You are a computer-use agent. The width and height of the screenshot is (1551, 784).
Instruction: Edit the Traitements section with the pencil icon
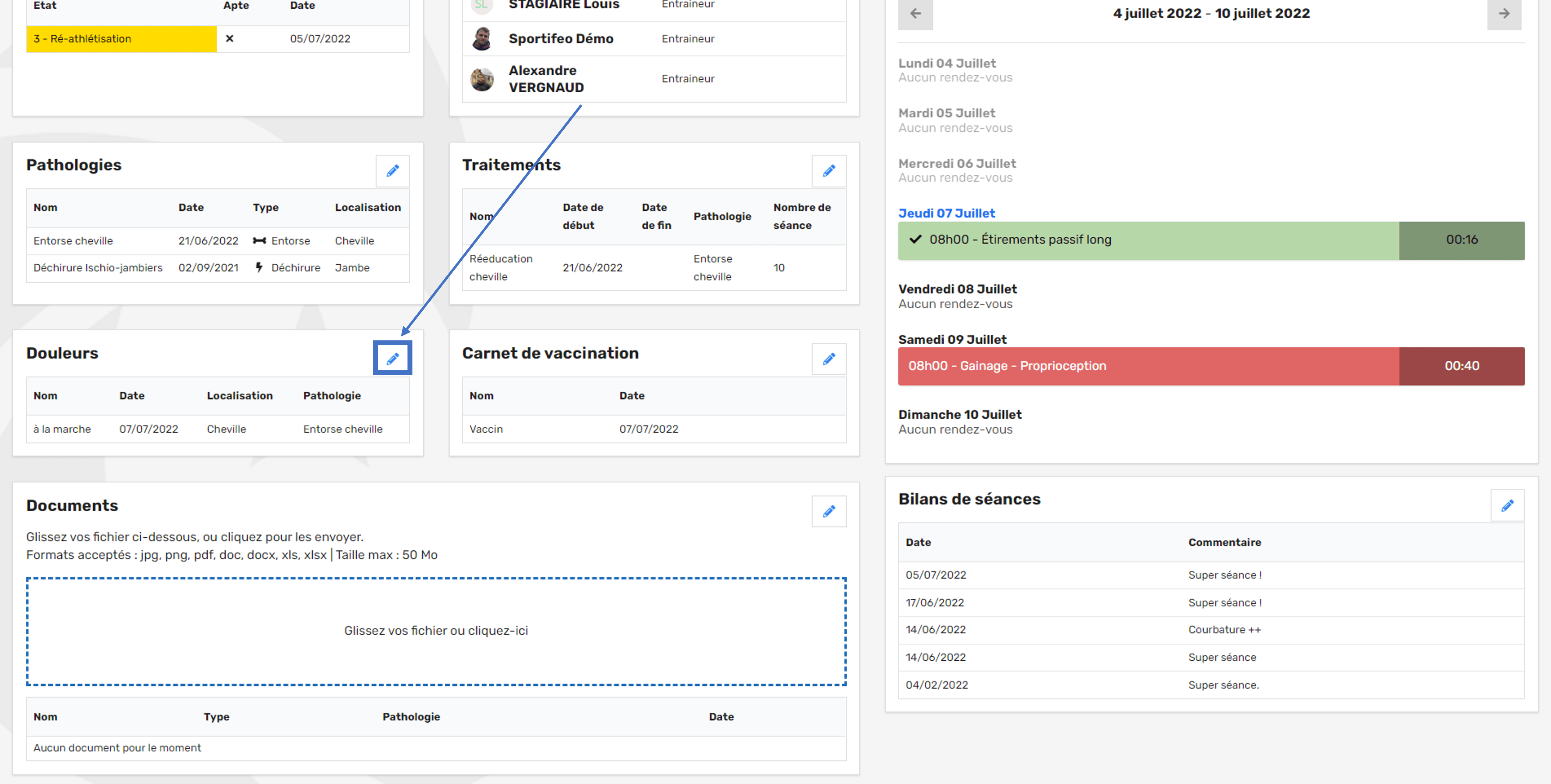pos(828,171)
